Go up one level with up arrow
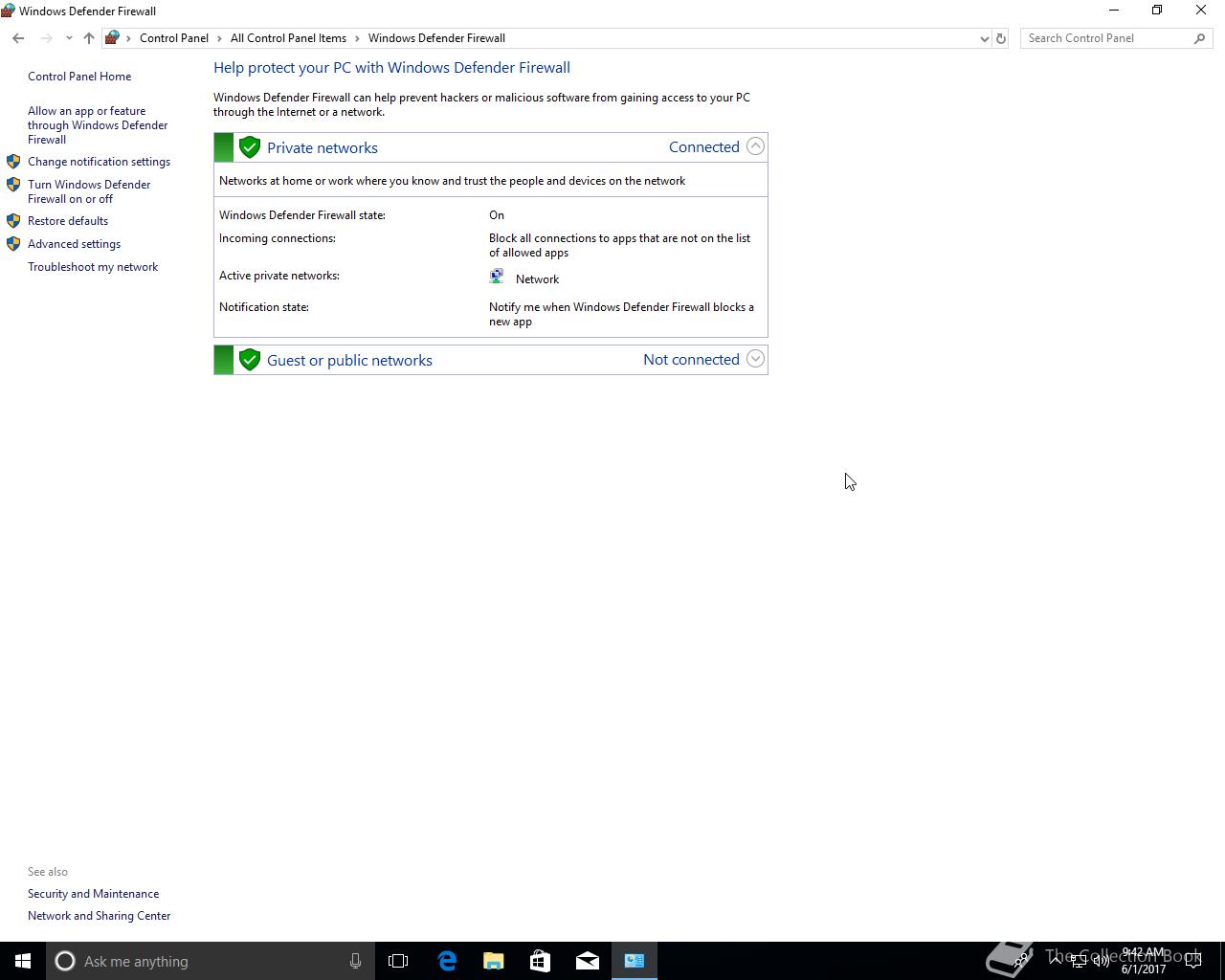 click(x=89, y=38)
